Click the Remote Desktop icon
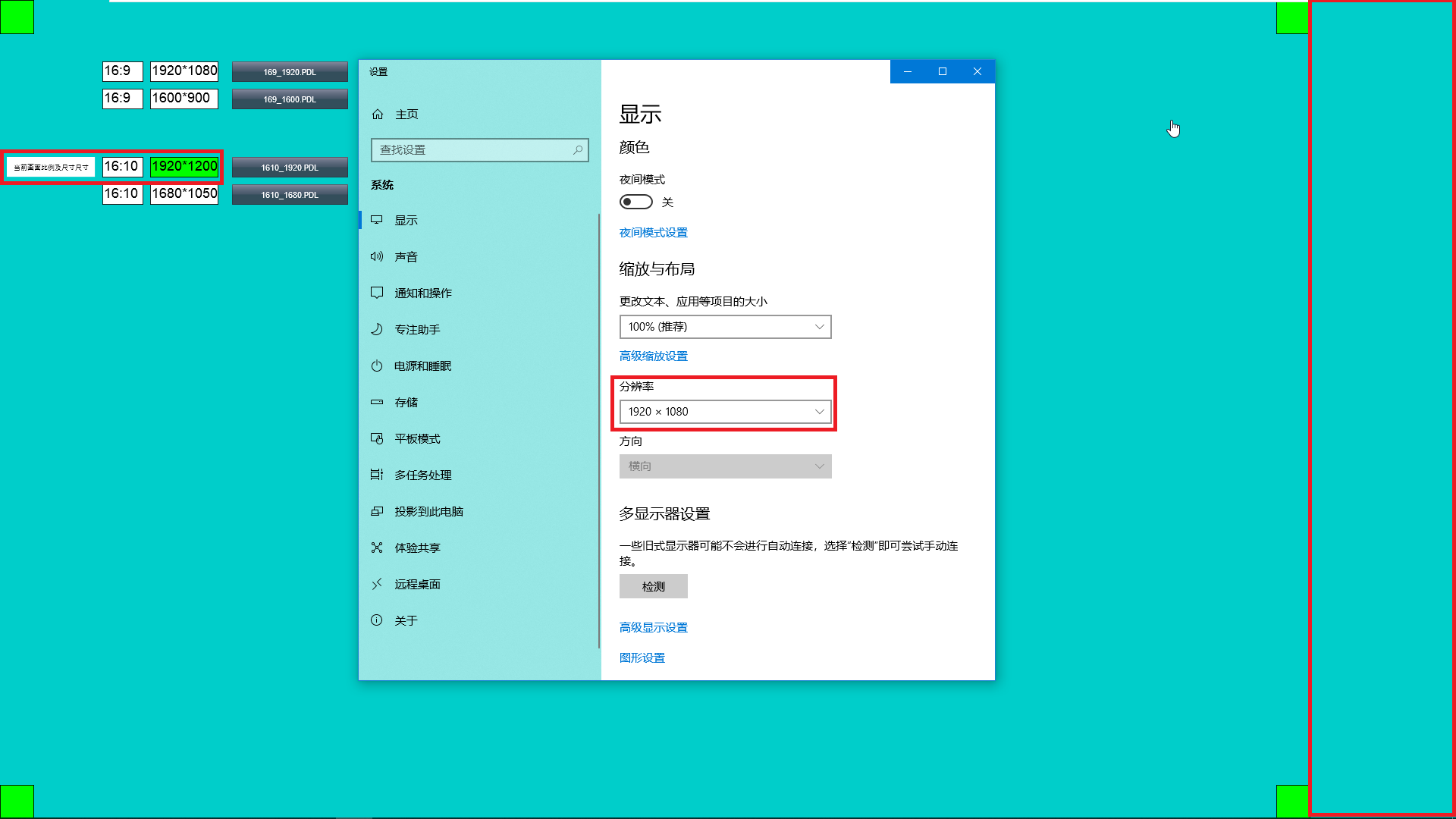Image resolution: width=1456 pixels, height=819 pixels. tap(377, 584)
